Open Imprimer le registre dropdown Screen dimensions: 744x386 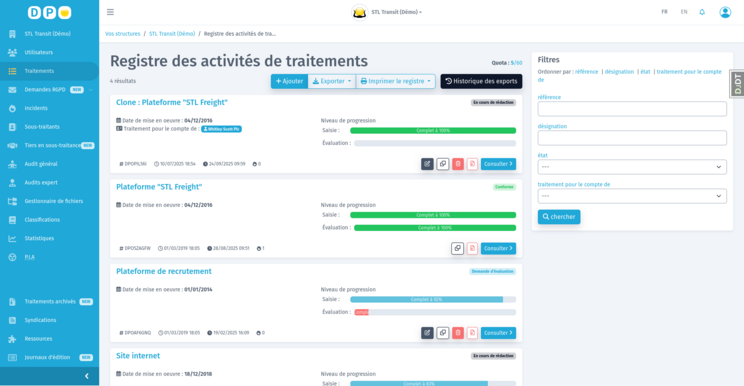[x=396, y=81]
